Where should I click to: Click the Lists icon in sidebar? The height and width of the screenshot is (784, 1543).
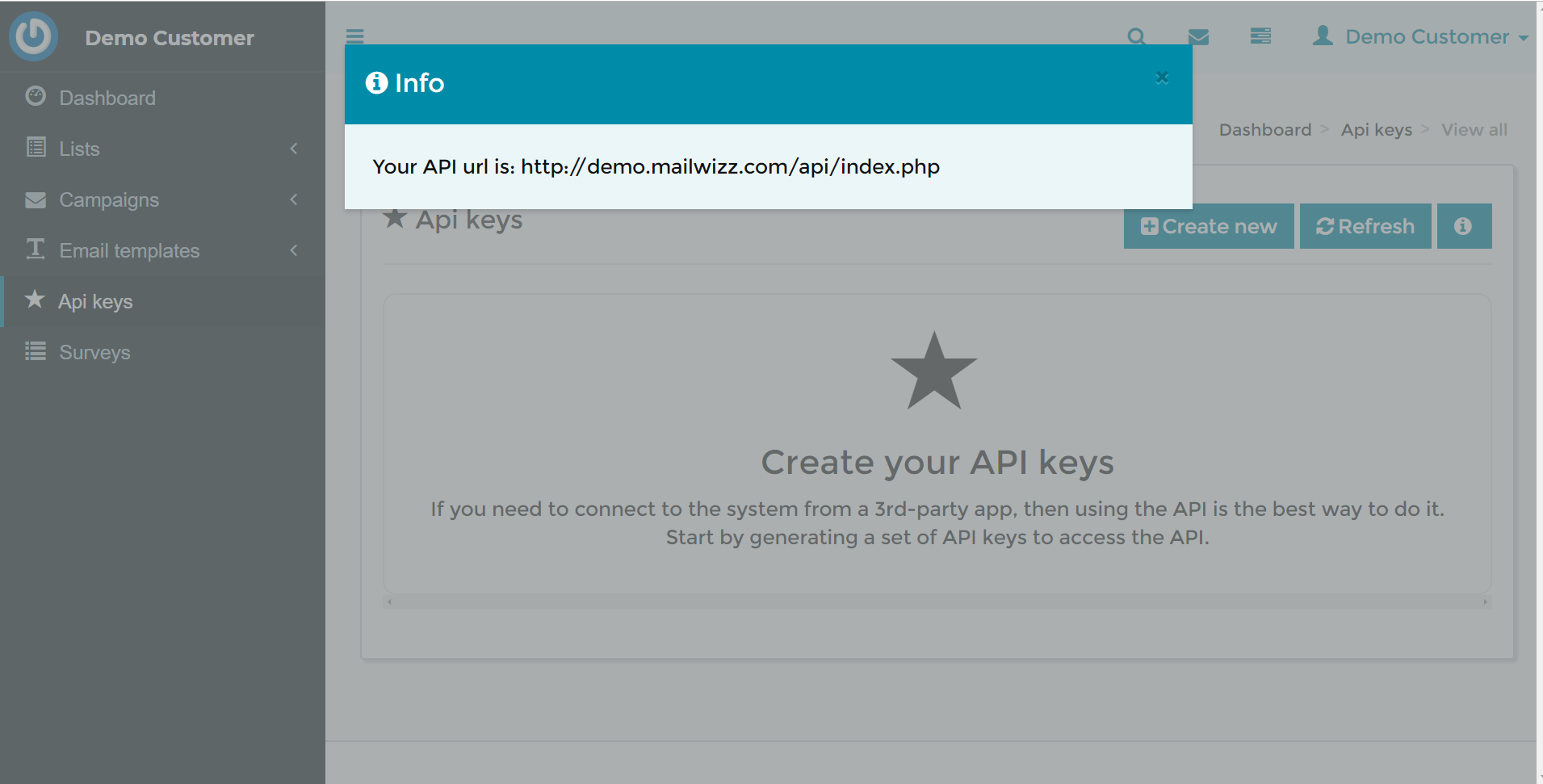click(36, 147)
